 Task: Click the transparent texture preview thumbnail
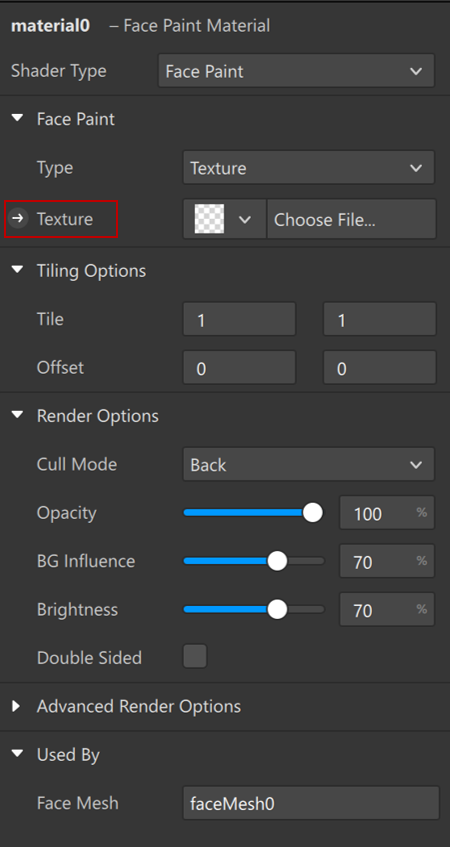coord(209,219)
